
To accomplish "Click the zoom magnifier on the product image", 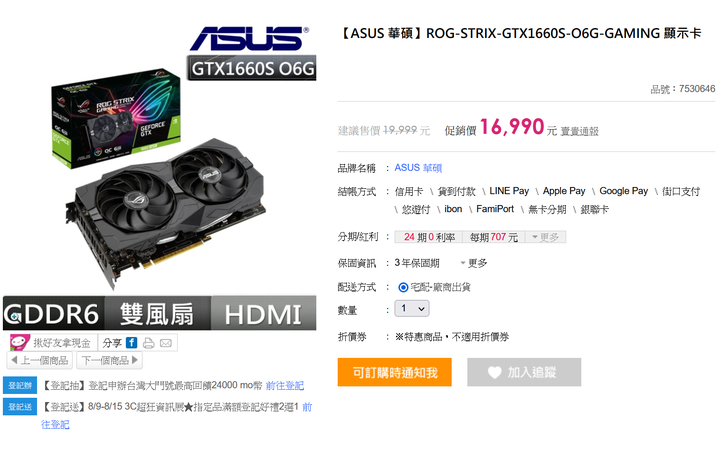I will point(14,316).
